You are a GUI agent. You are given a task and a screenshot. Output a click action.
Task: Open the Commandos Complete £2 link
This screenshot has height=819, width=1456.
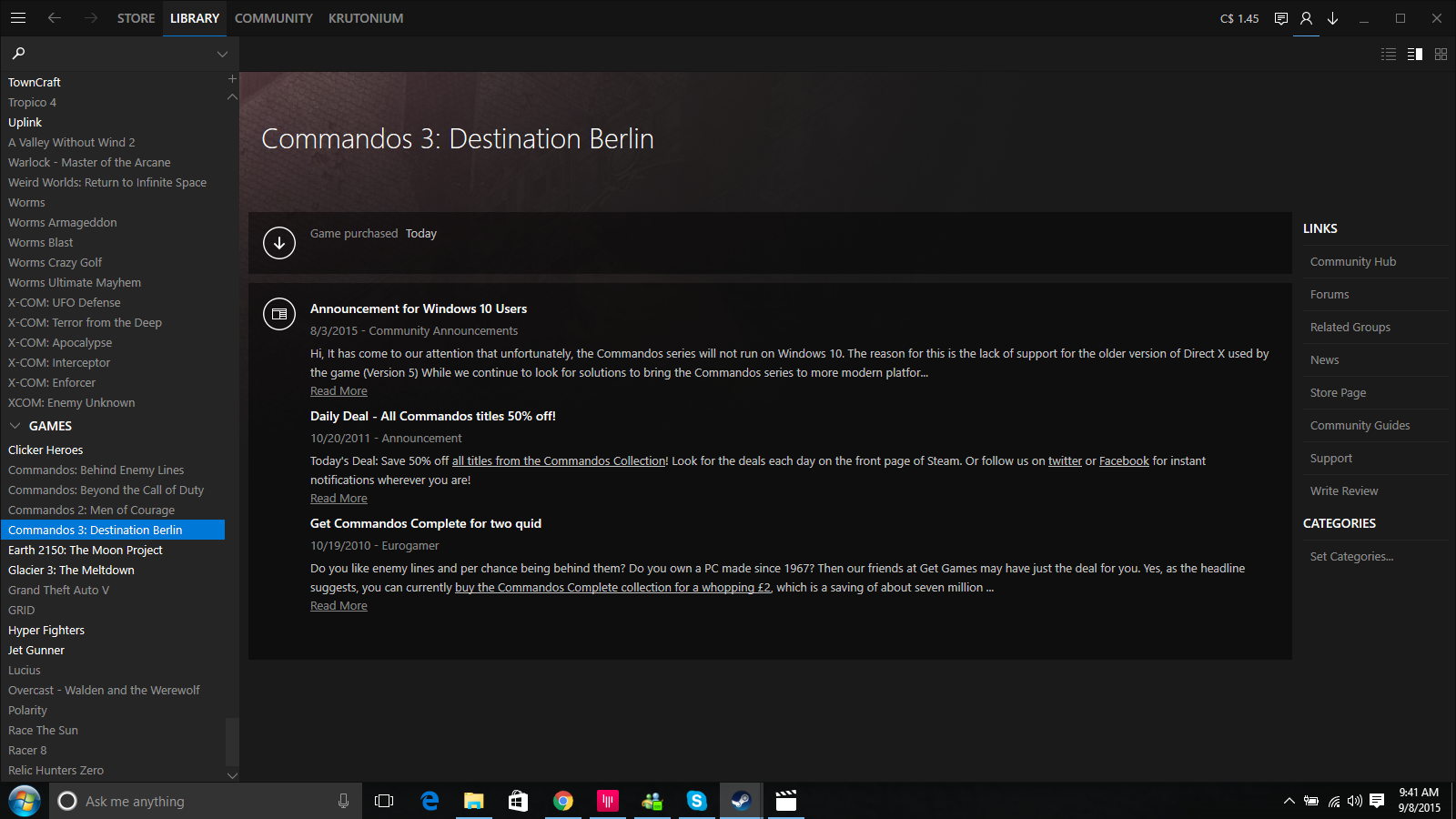point(612,588)
